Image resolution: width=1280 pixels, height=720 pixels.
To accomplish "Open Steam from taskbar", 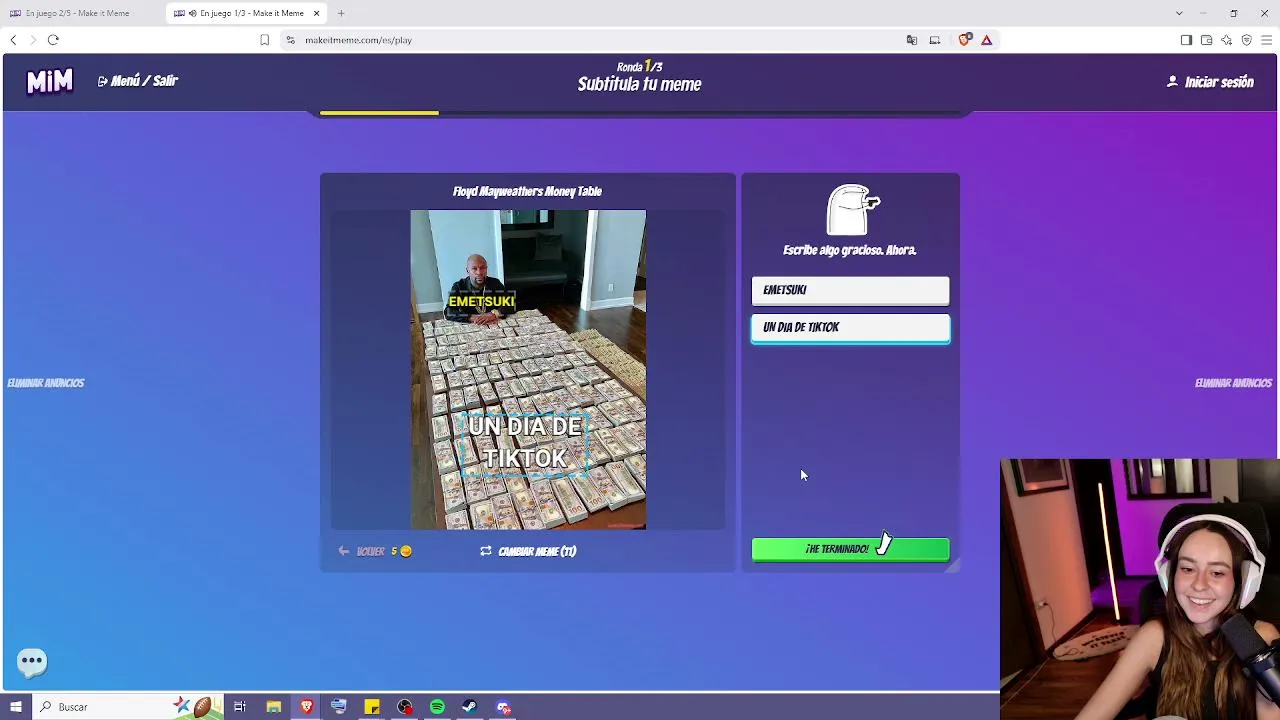I will (470, 707).
